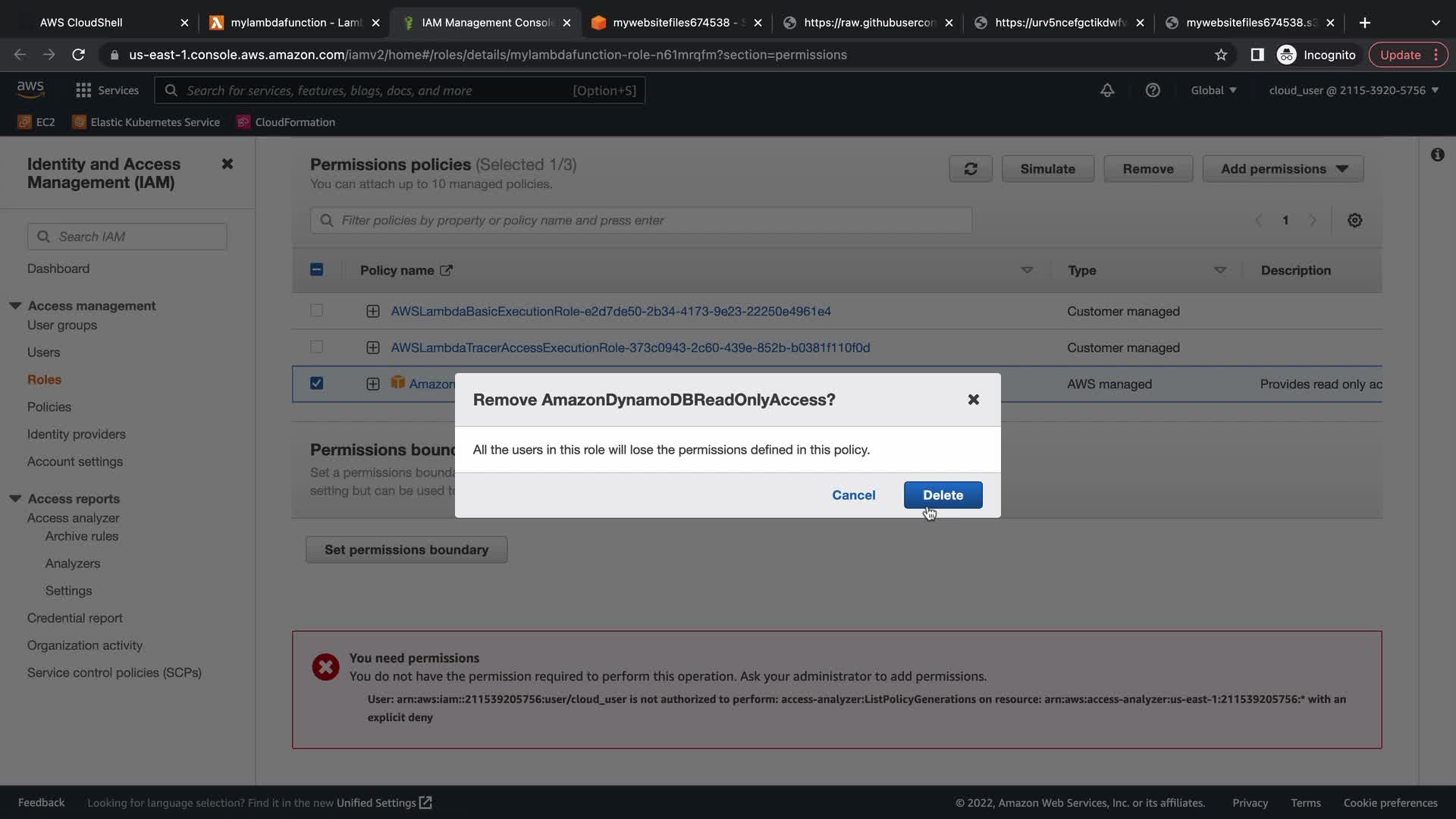The height and width of the screenshot is (819, 1456).
Task: Check the AWSLambdaBasicExecutionRole policy checkbox
Action: (316, 311)
